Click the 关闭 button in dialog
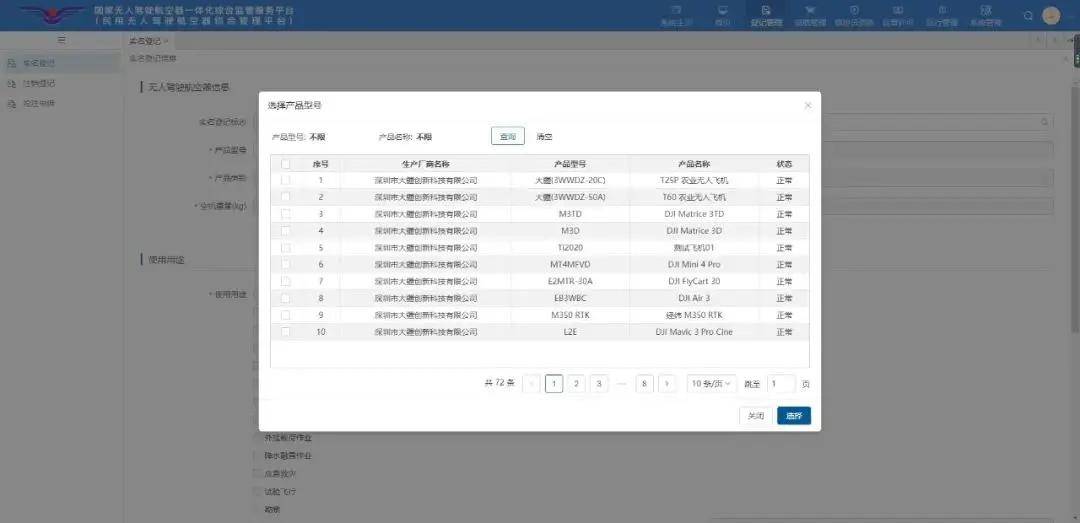1080x523 pixels. coord(756,416)
